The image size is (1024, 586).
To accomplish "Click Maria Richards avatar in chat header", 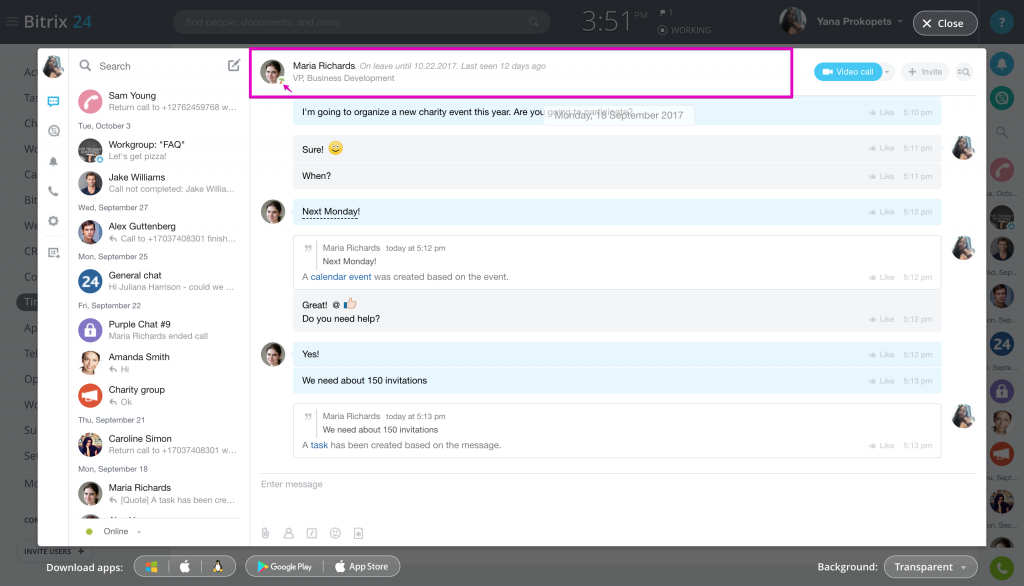I will (272, 71).
